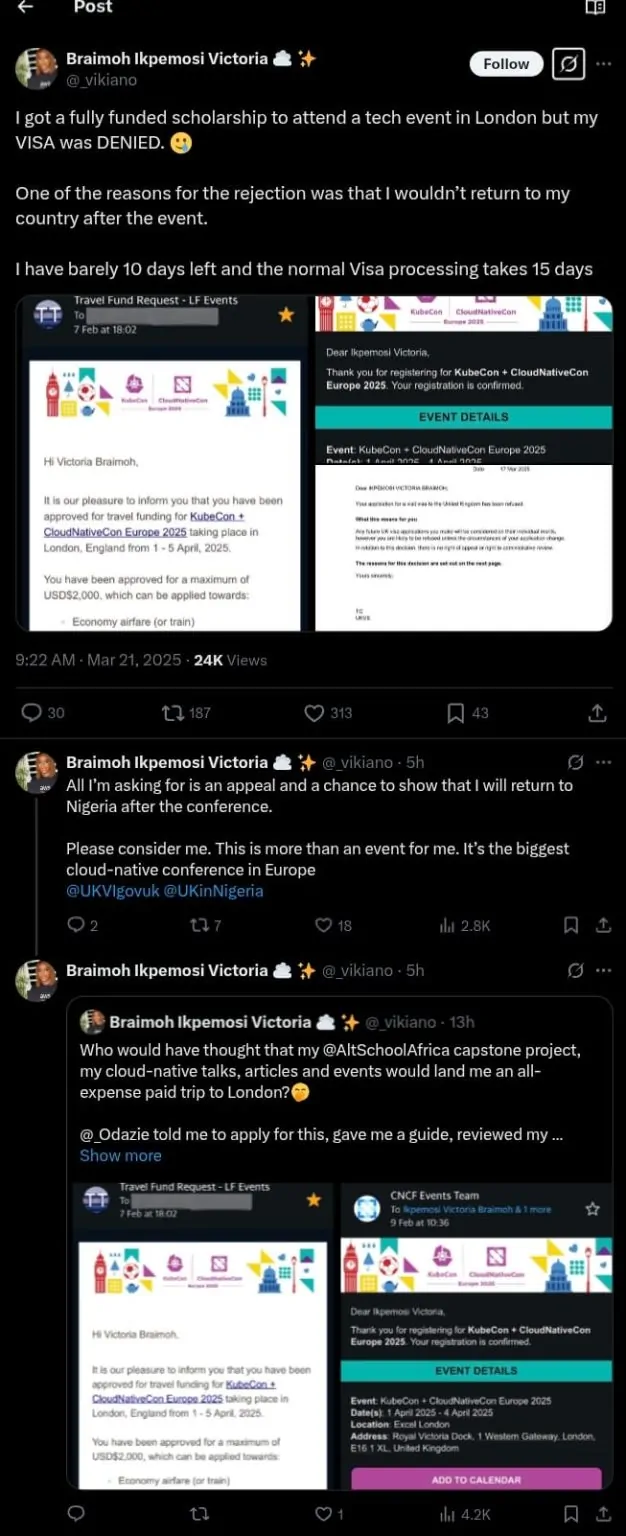Open reader view book icon

595,7
